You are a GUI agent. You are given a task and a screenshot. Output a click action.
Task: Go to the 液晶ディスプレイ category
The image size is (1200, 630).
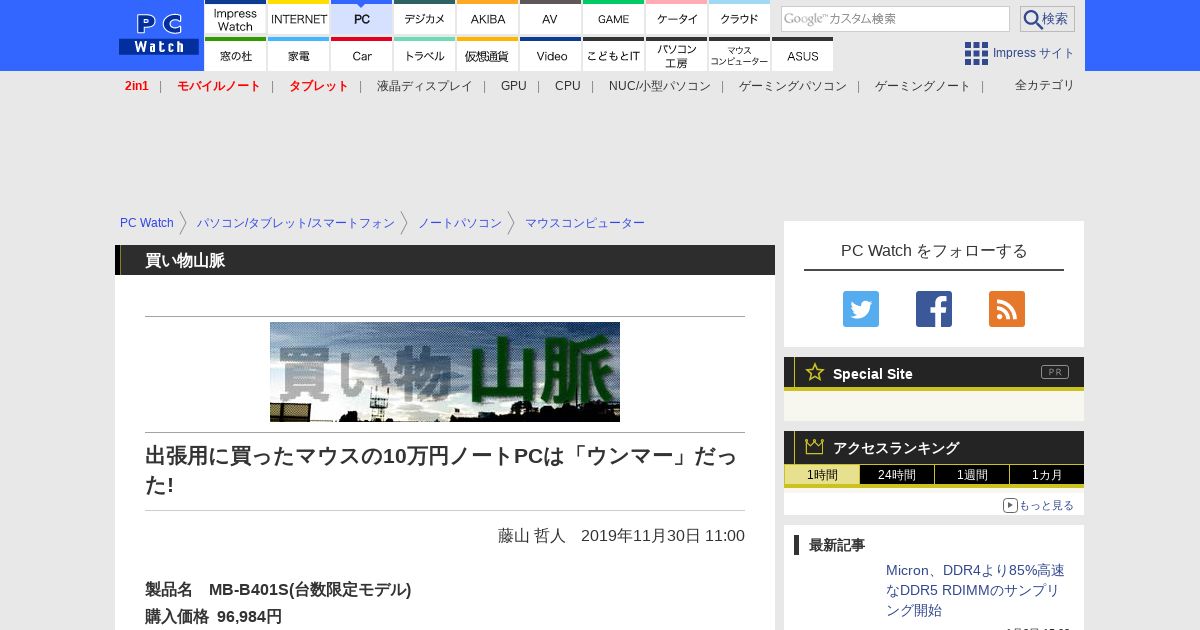tap(424, 86)
